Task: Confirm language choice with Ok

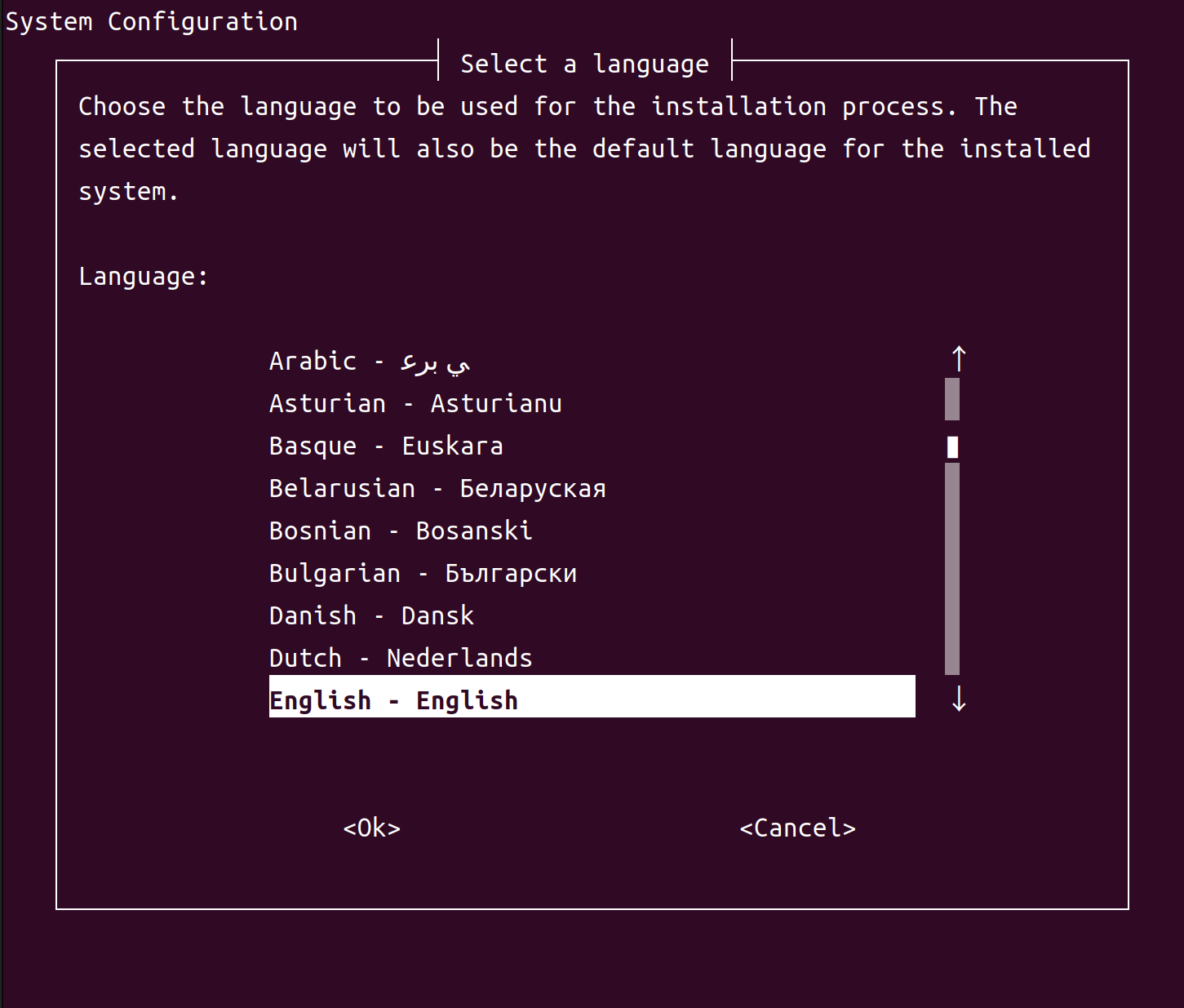Action: [x=371, y=828]
